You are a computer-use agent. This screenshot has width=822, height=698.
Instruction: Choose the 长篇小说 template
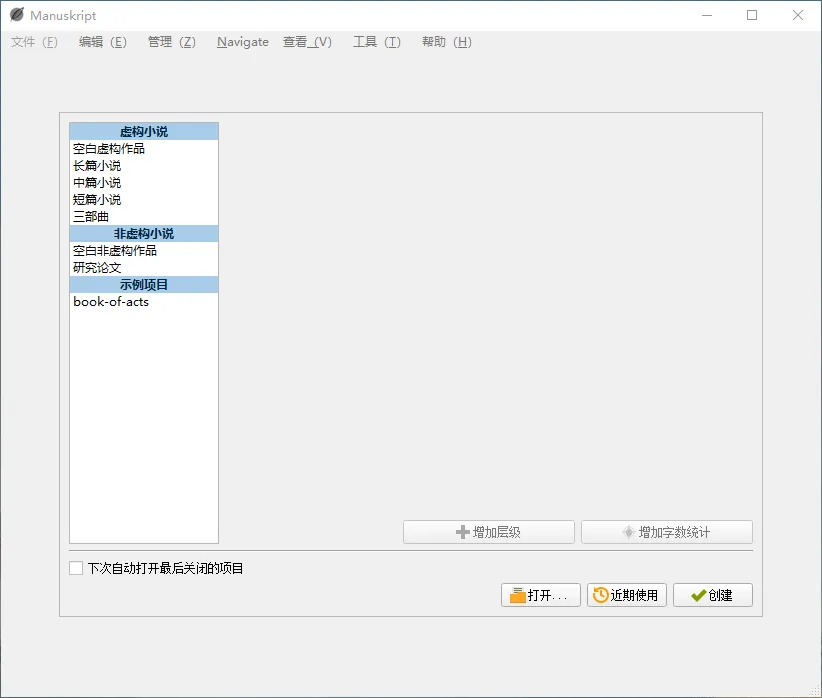[x=144, y=166]
